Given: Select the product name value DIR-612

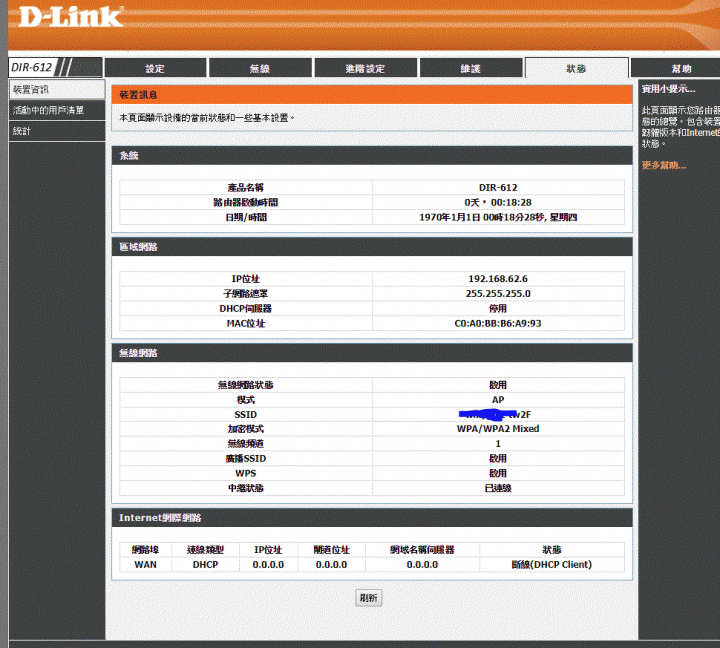Looking at the screenshot, I should 498,187.
